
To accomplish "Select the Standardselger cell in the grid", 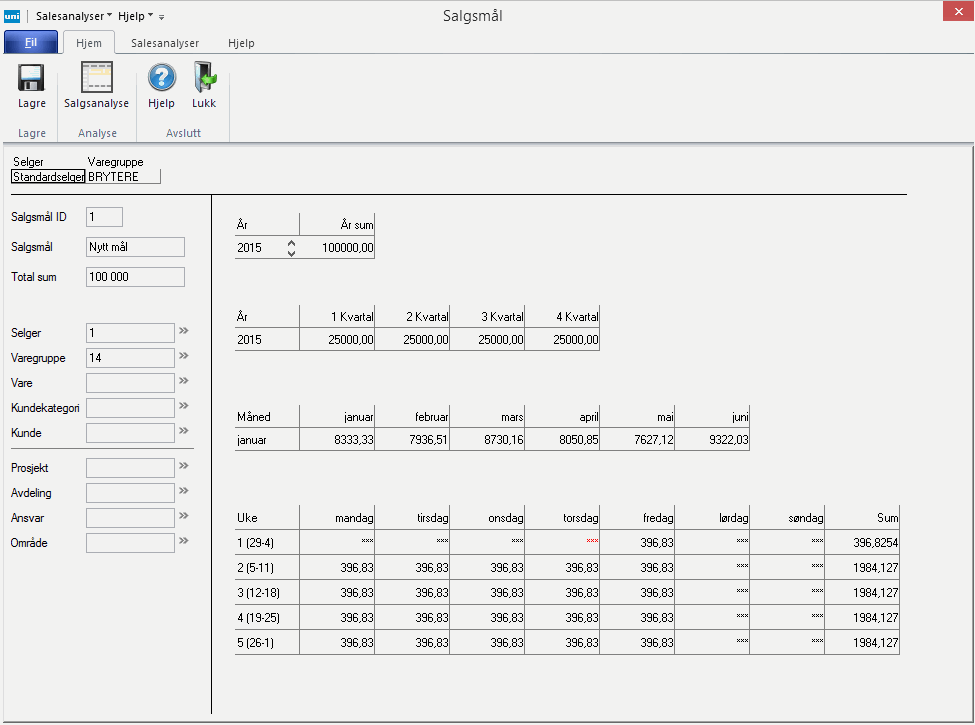I will (x=48, y=177).
